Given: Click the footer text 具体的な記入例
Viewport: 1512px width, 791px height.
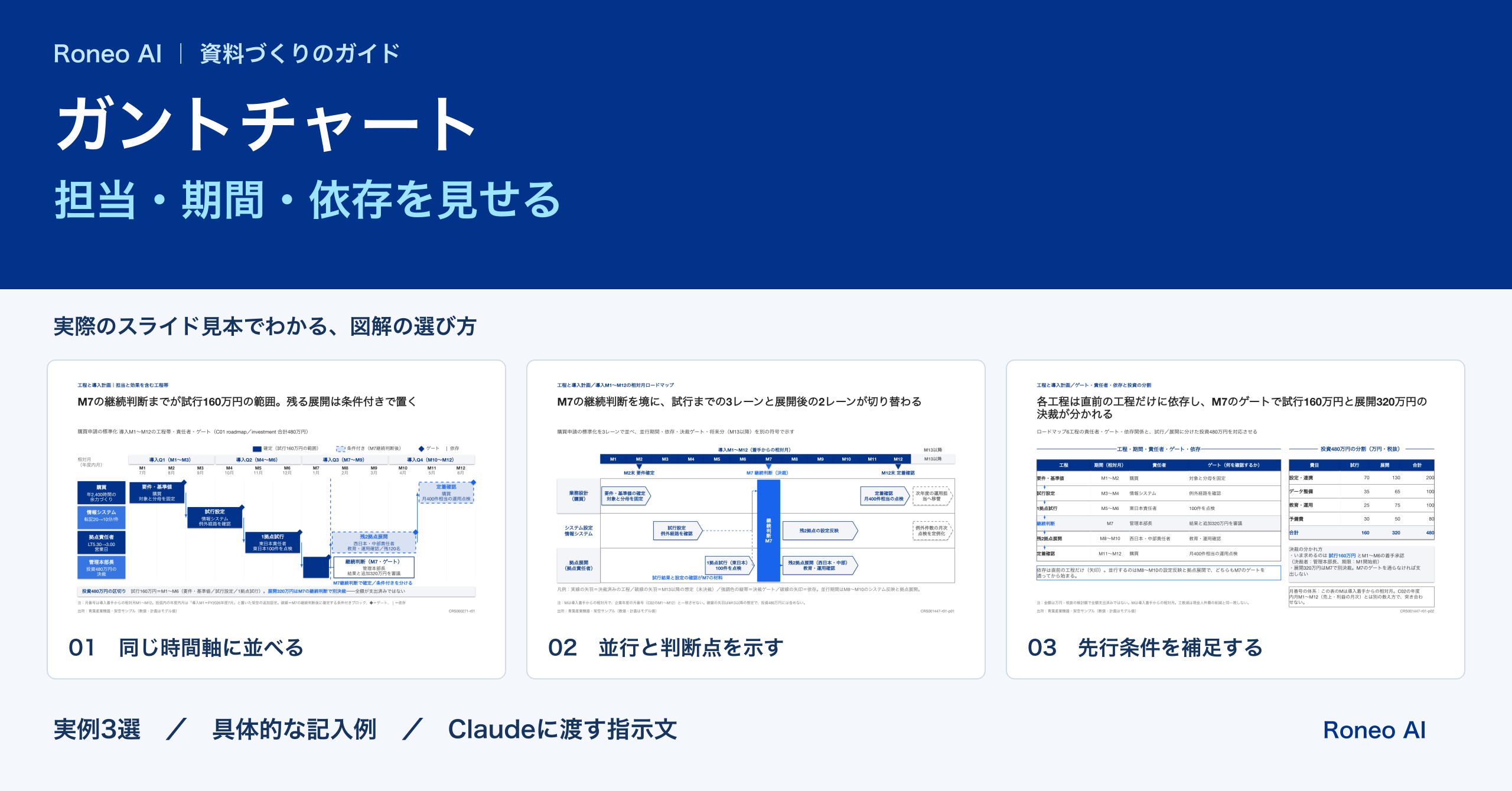Looking at the screenshot, I should pyautogui.click(x=294, y=730).
